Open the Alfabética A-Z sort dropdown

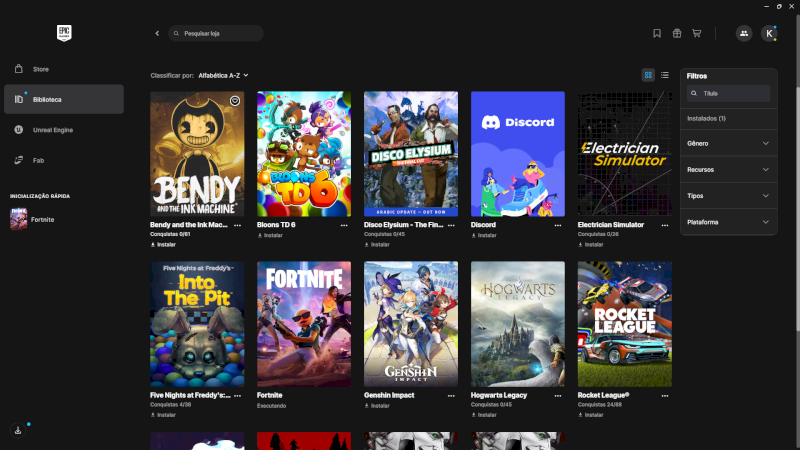tap(223, 76)
